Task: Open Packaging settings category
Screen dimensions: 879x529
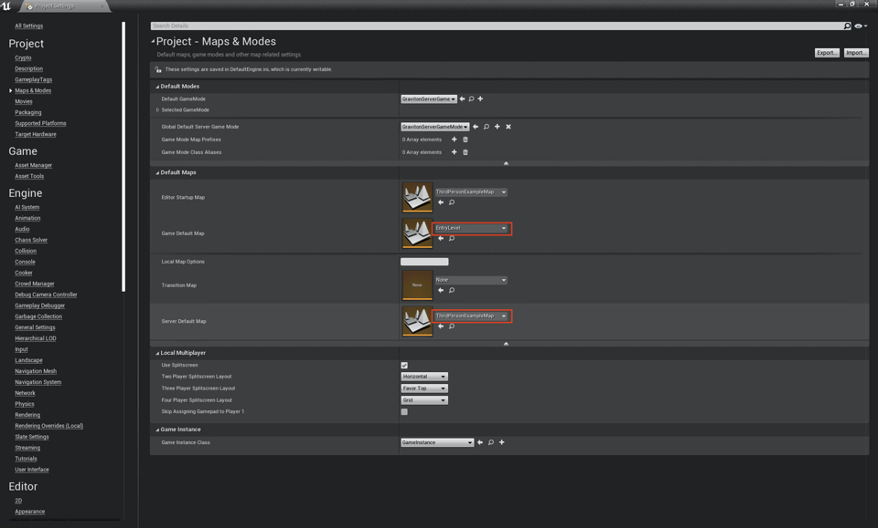Action: pos(28,112)
